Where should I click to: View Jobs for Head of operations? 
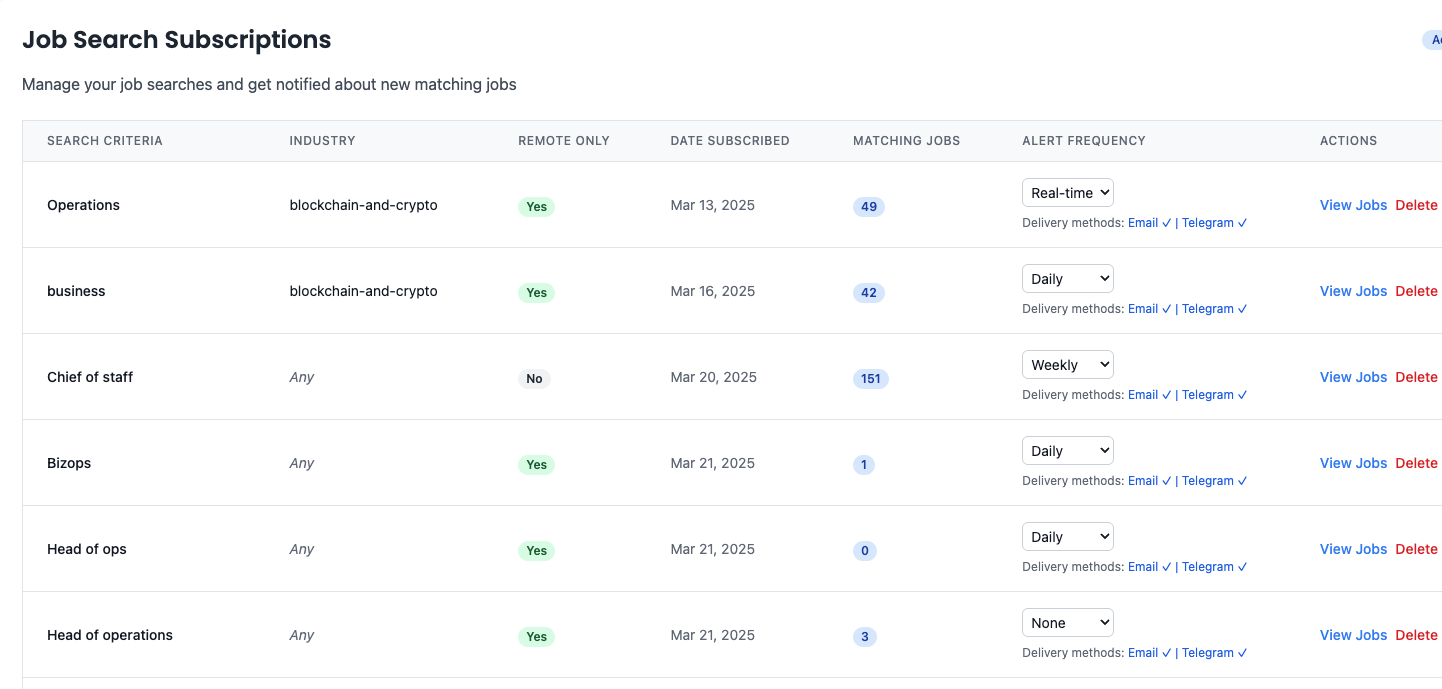pos(1353,635)
